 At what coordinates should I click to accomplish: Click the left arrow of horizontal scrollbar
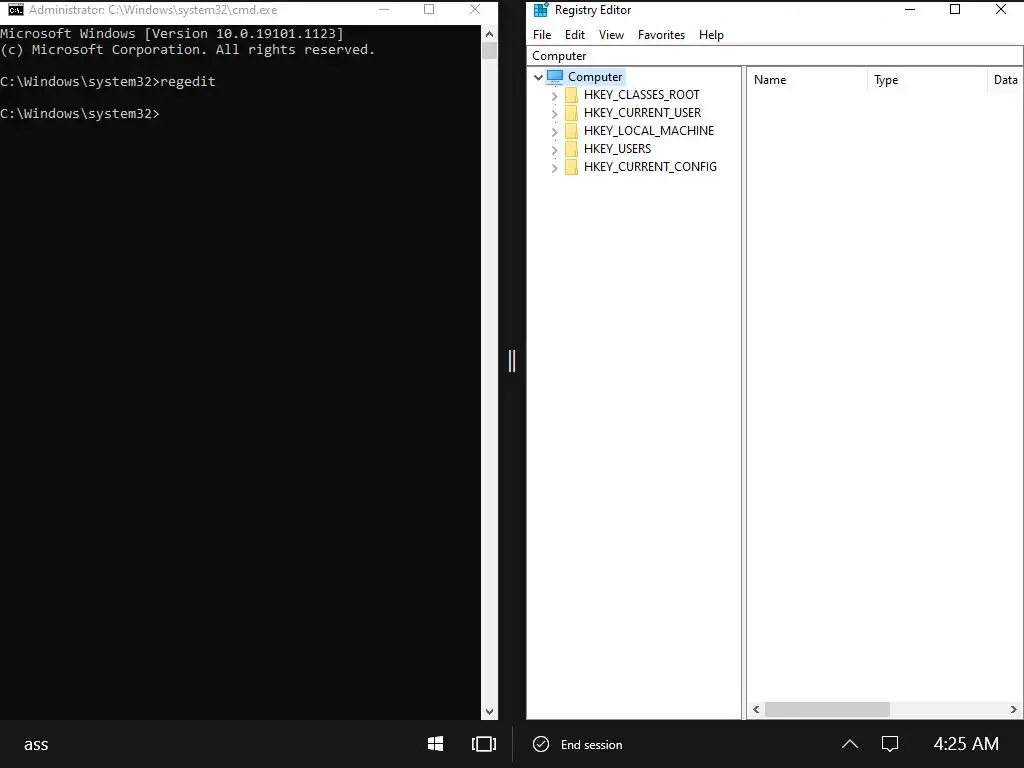756,709
